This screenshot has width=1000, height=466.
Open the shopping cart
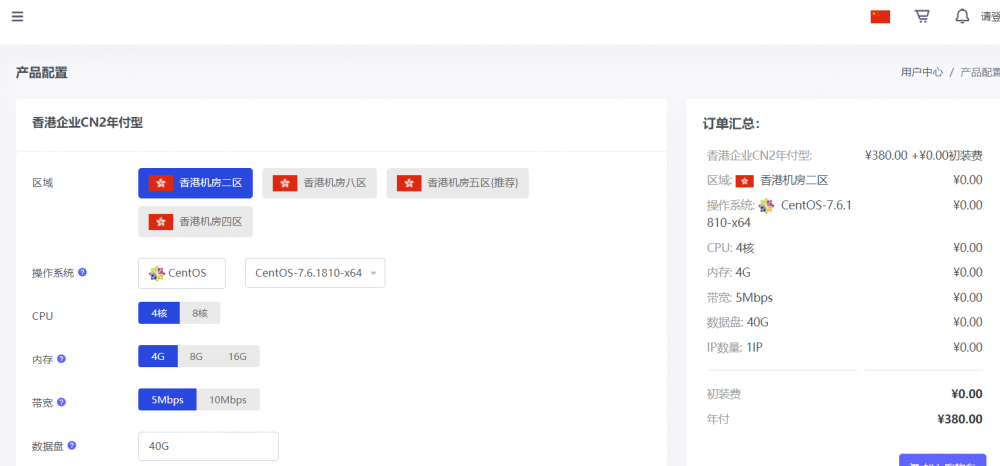pyautogui.click(x=921, y=16)
